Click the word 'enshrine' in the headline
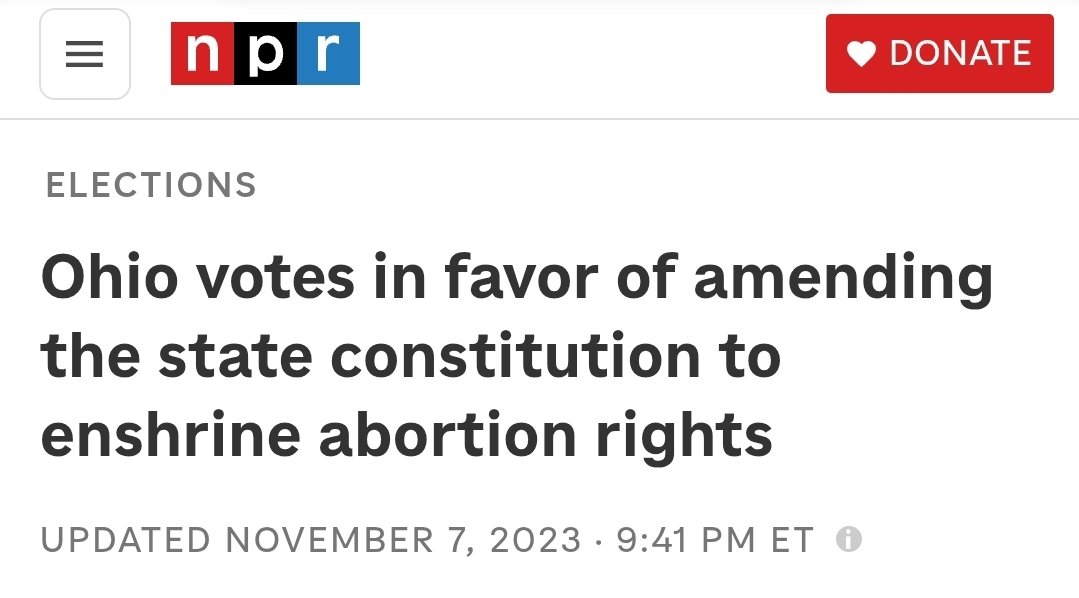 (171, 436)
